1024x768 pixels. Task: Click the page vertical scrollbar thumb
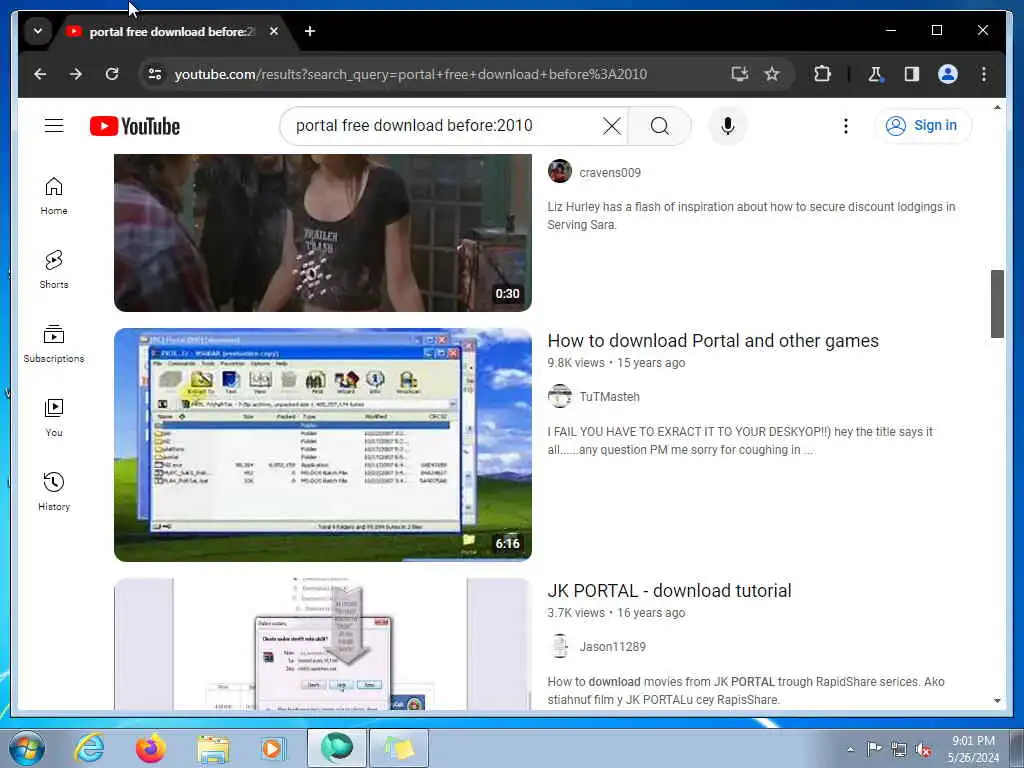997,304
